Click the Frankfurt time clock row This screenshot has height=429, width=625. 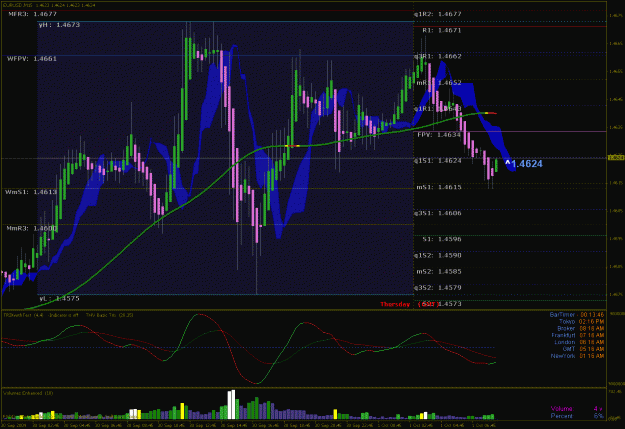click(578, 335)
